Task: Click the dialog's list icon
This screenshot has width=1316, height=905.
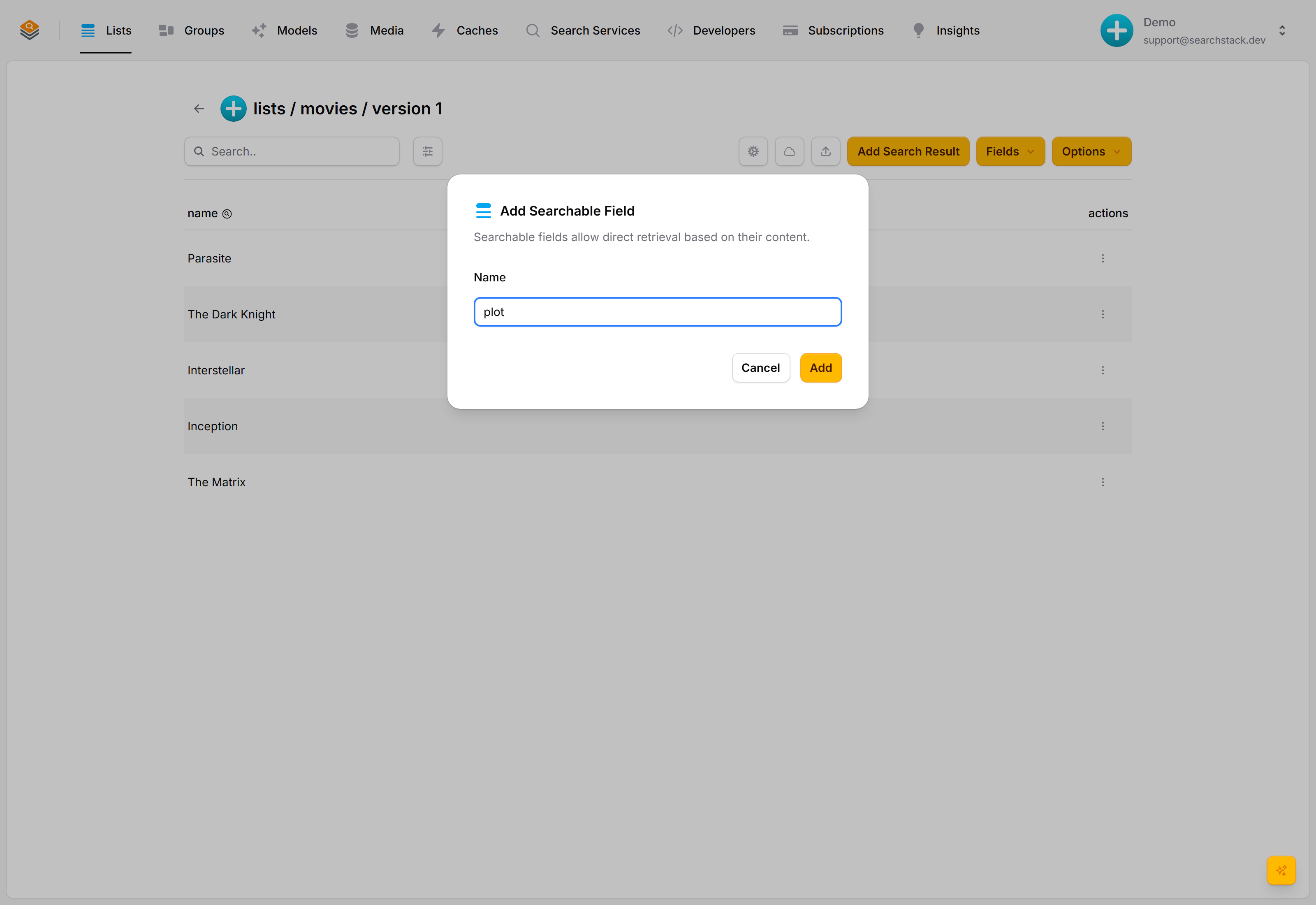Action: 484,211
